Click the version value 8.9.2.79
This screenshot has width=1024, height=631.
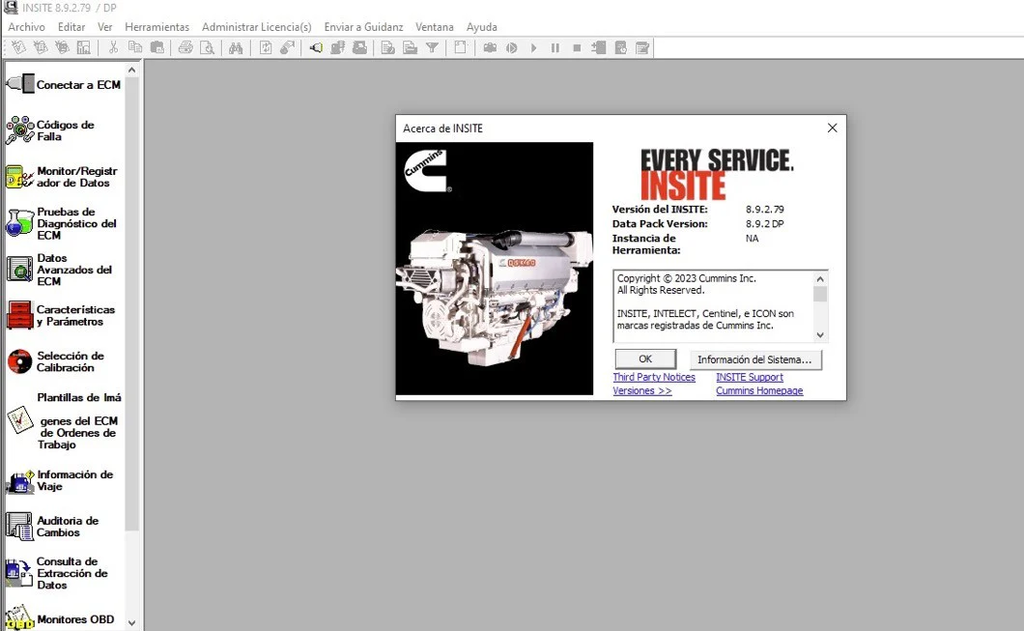pyautogui.click(x=765, y=210)
